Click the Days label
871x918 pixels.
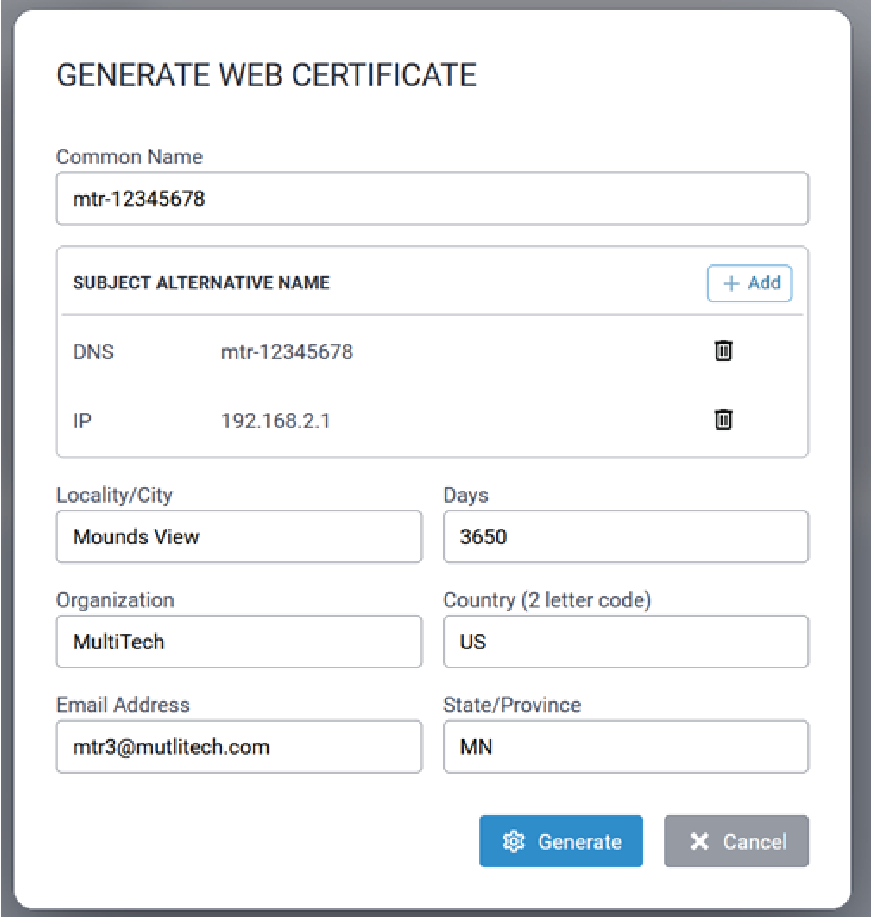[x=466, y=495]
